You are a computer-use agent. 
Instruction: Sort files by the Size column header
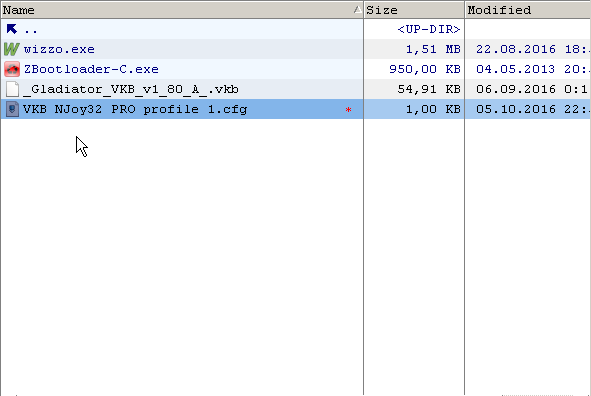click(x=414, y=10)
